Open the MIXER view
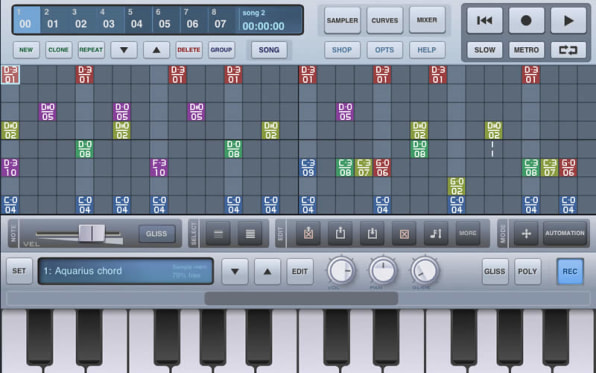Image resolution: width=596 pixels, height=373 pixels. [x=427, y=20]
